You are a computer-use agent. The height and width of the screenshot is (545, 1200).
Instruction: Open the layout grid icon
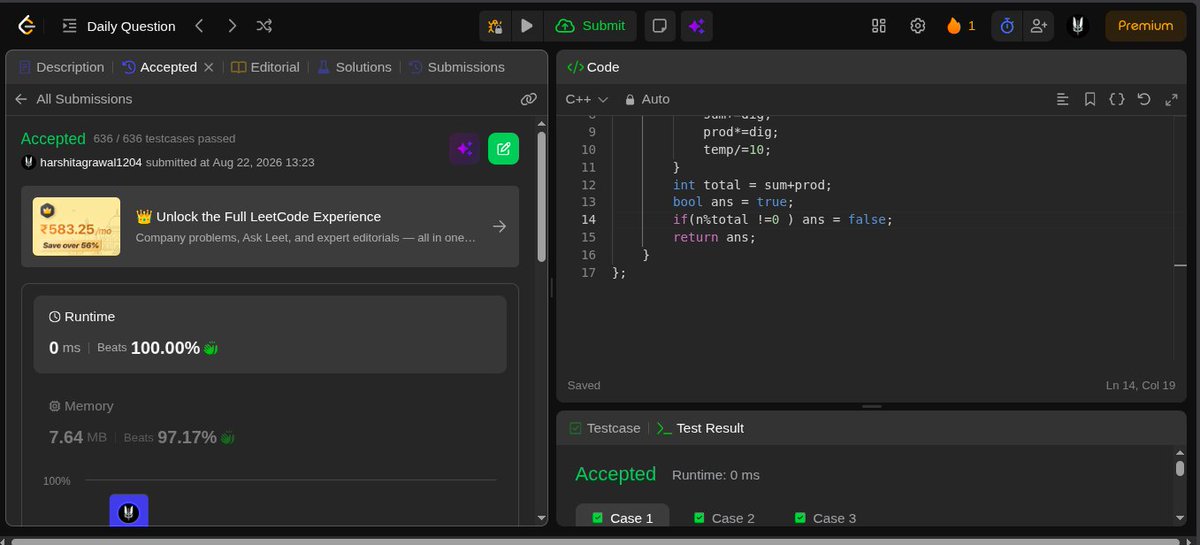pyautogui.click(x=879, y=26)
